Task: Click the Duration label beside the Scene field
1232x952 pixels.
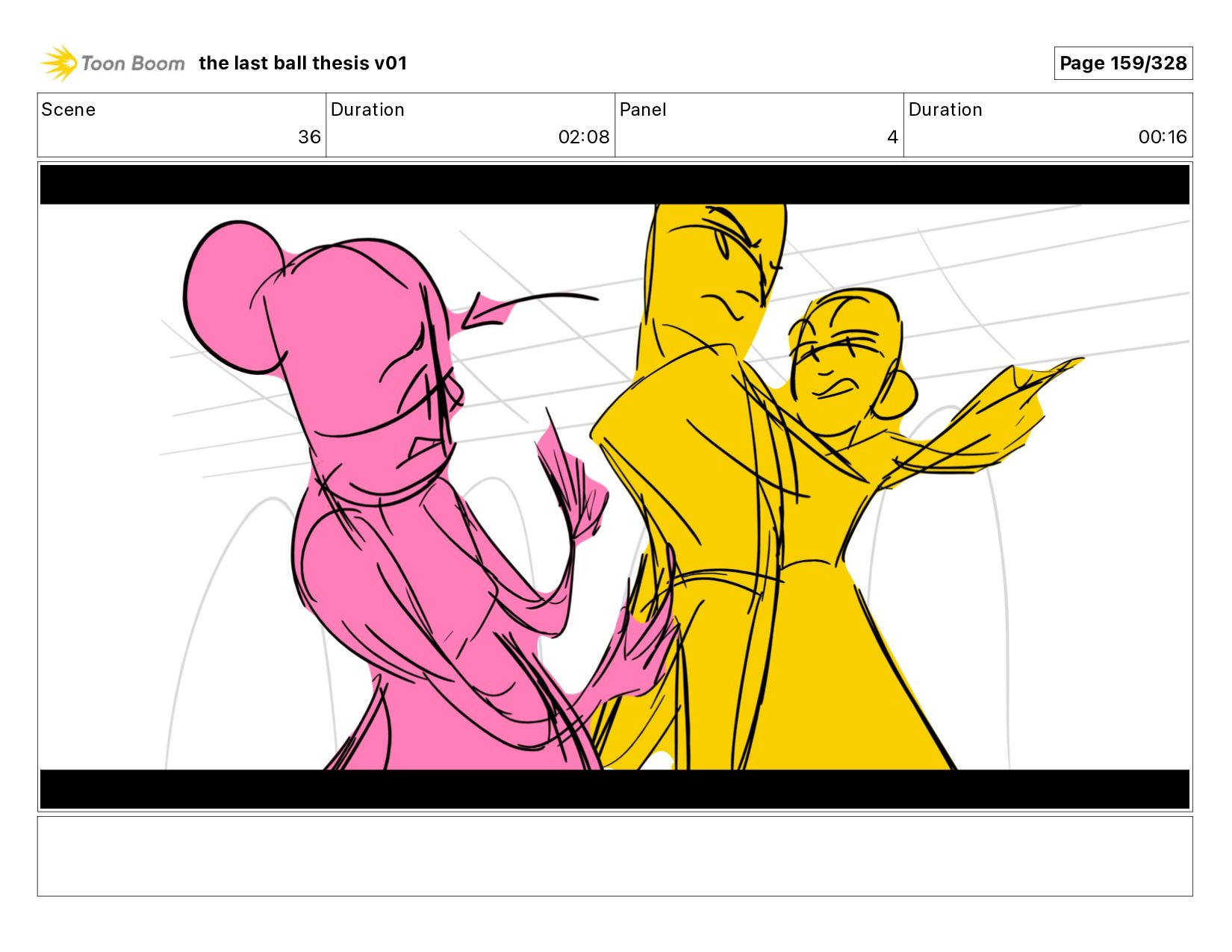Action: (367, 110)
